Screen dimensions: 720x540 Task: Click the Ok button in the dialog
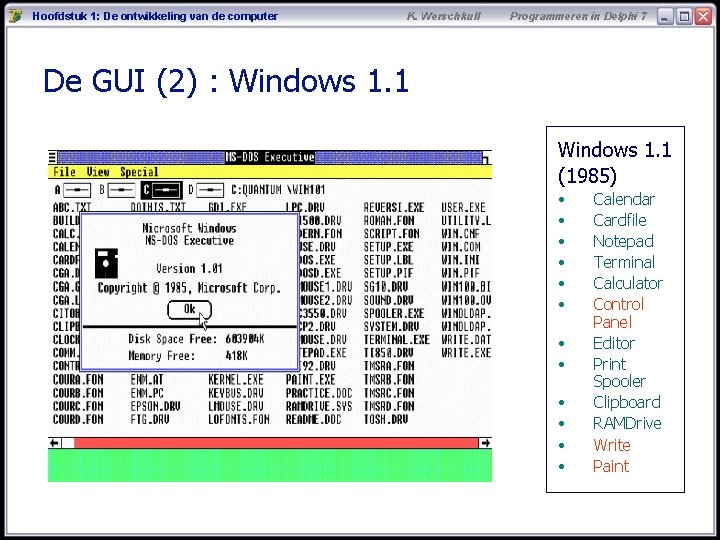point(189,309)
